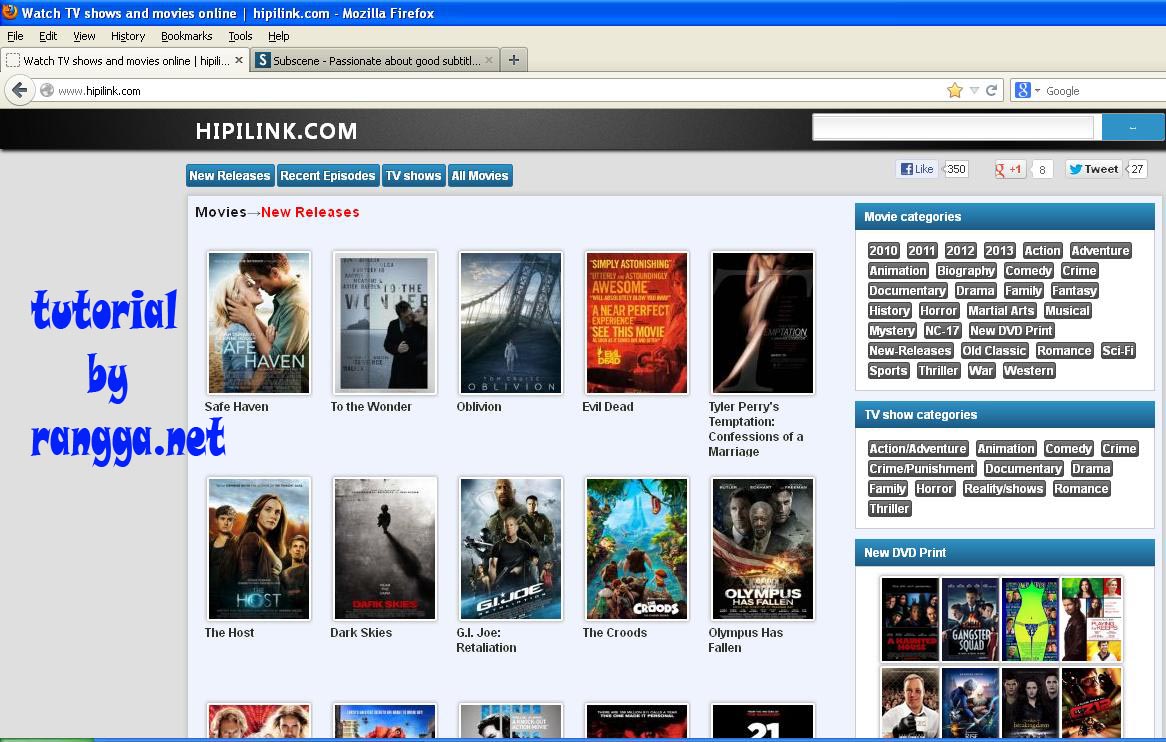Open The Croods movie poster
1166x742 pixels.
(637, 549)
